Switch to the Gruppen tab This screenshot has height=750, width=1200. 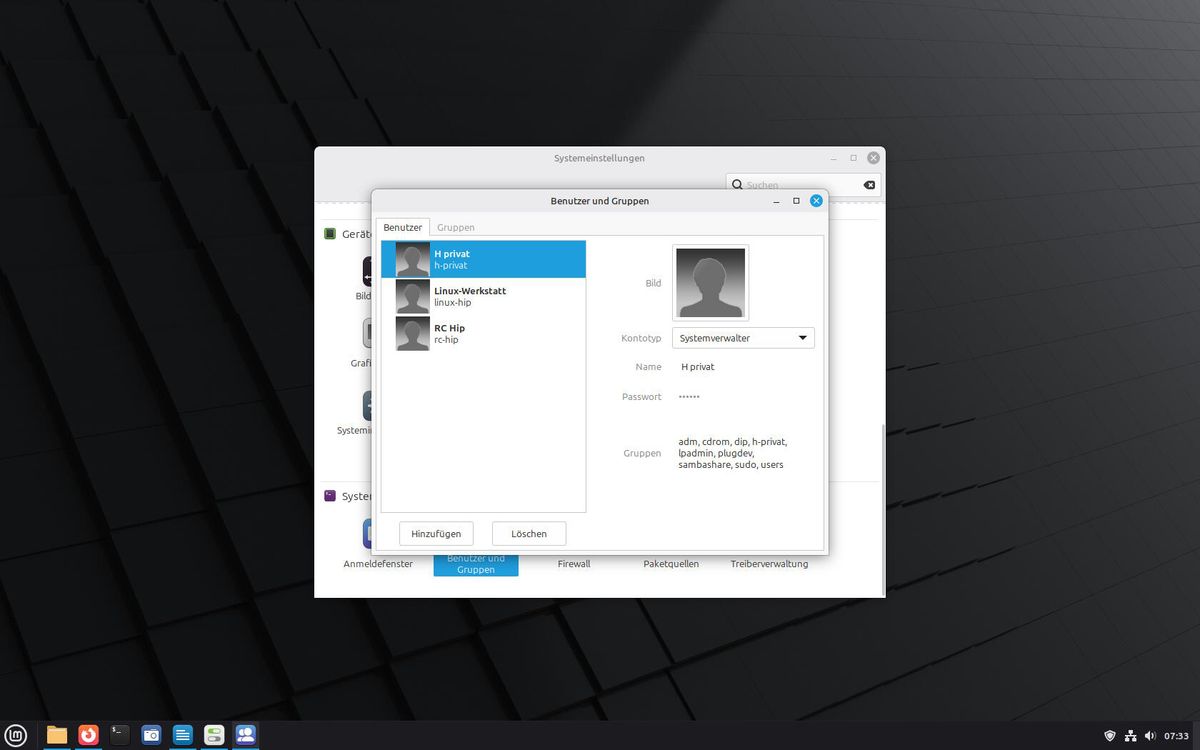(456, 227)
